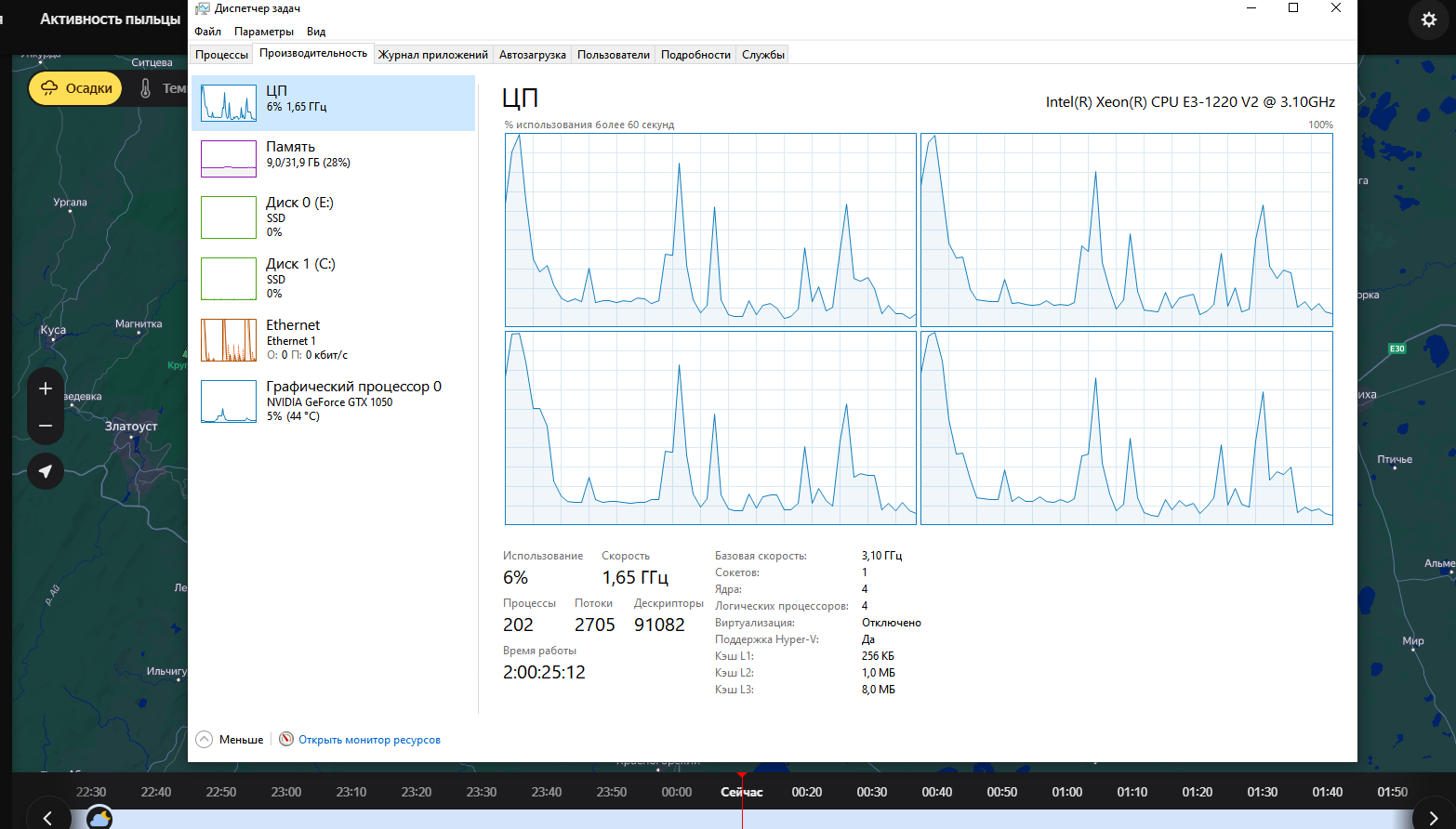Switch to the Подробности tab
This screenshot has height=829, width=1456.
click(x=695, y=55)
